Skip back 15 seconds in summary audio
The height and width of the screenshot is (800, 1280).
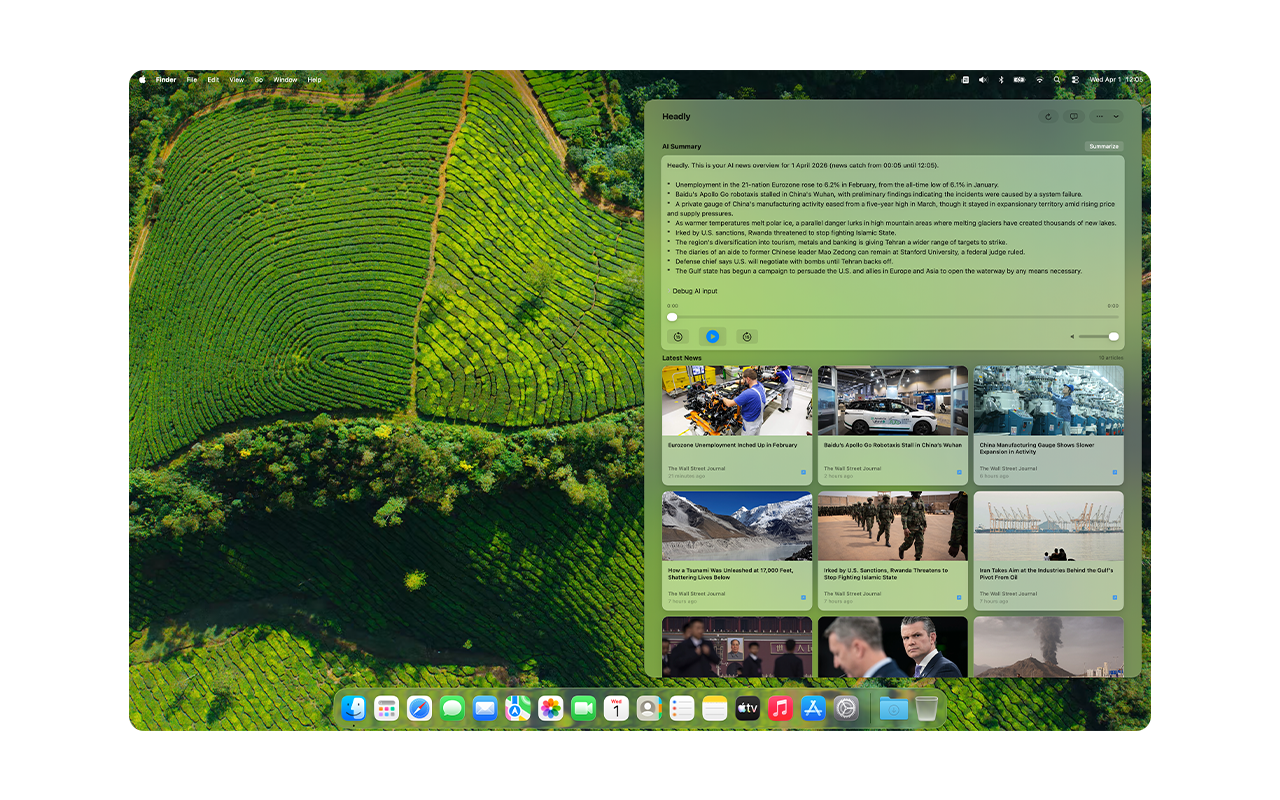click(x=678, y=337)
